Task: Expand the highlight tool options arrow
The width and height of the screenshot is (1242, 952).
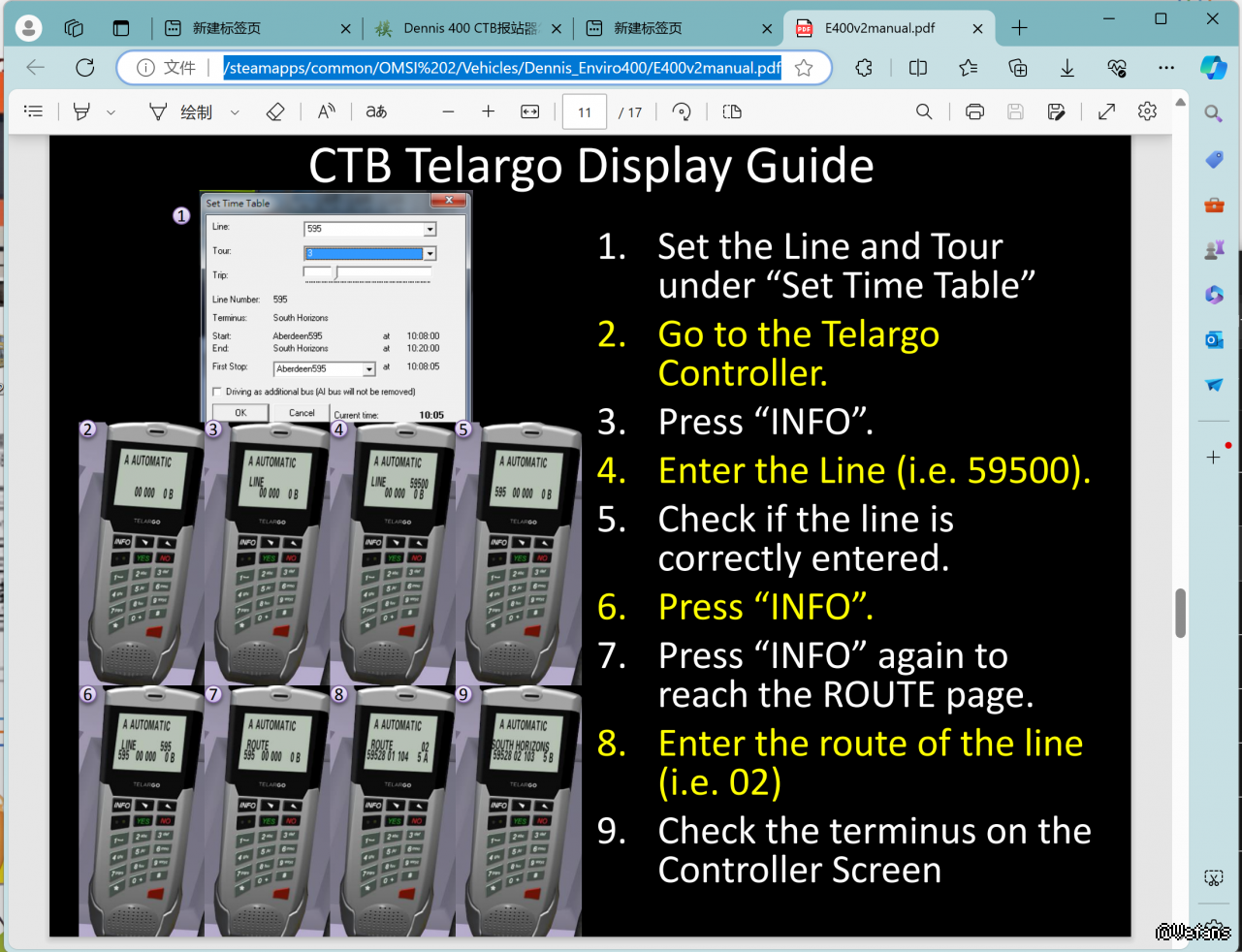Action: click(x=111, y=112)
